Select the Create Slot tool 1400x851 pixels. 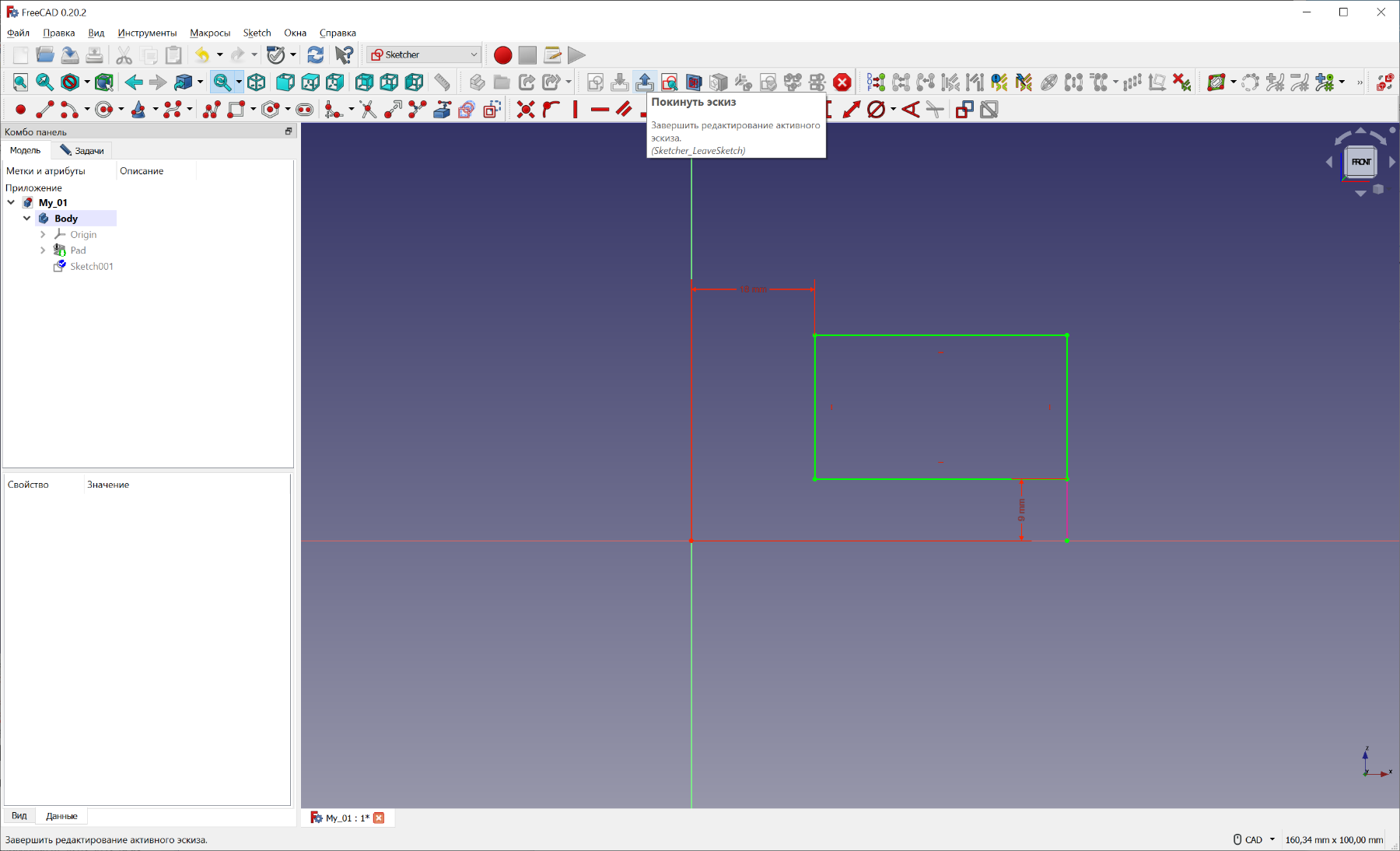point(304,110)
